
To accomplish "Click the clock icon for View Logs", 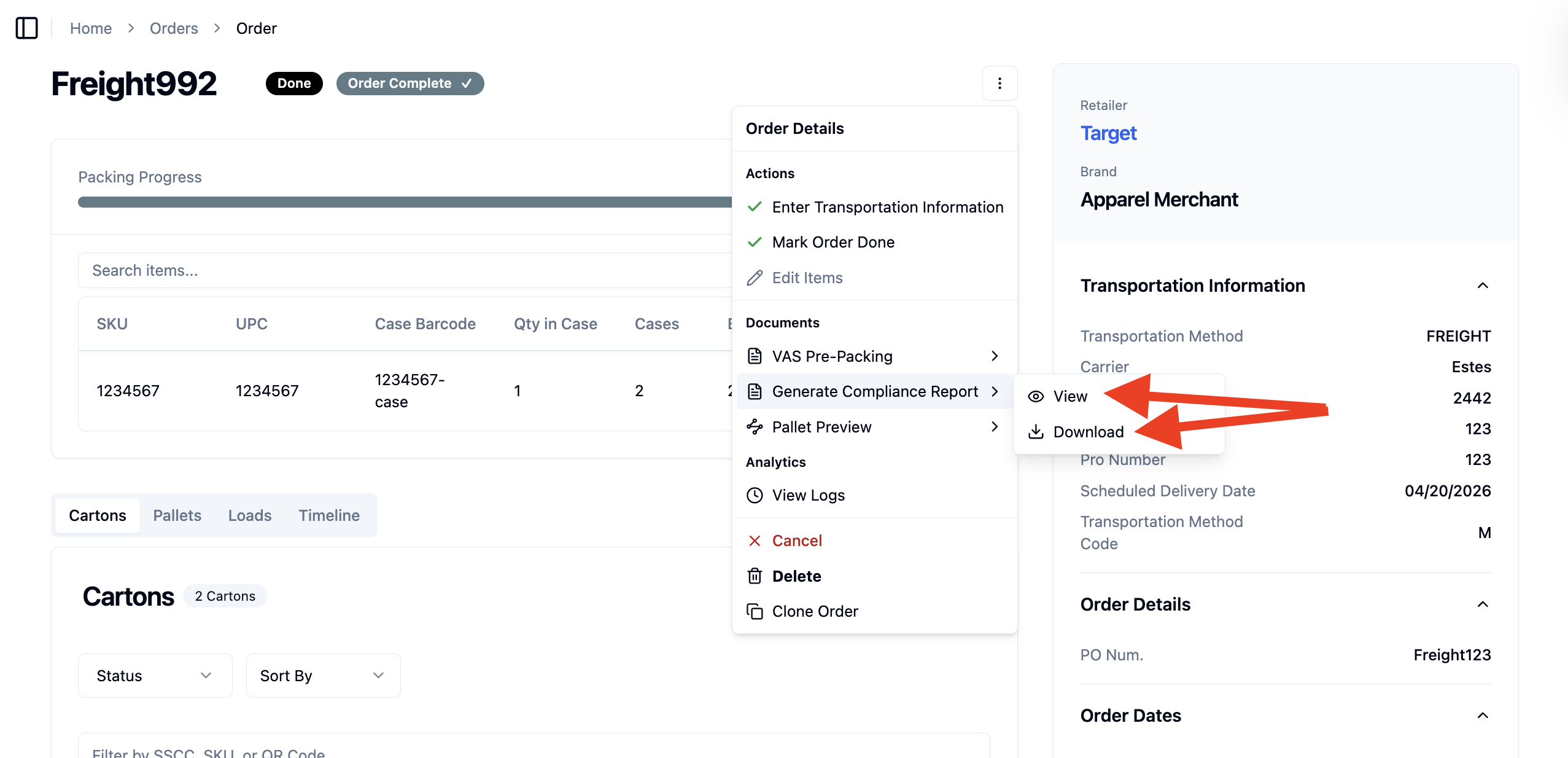I will coord(755,495).
